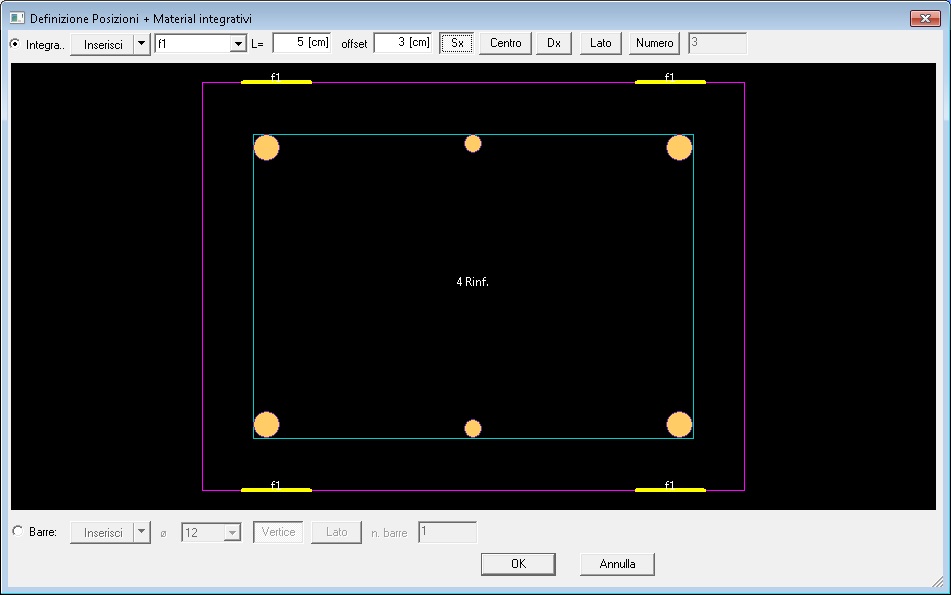The height and width of the screenshot is (595, 951).
Task: Cancel dialog with Annulla button
Action: click(617, 564)
